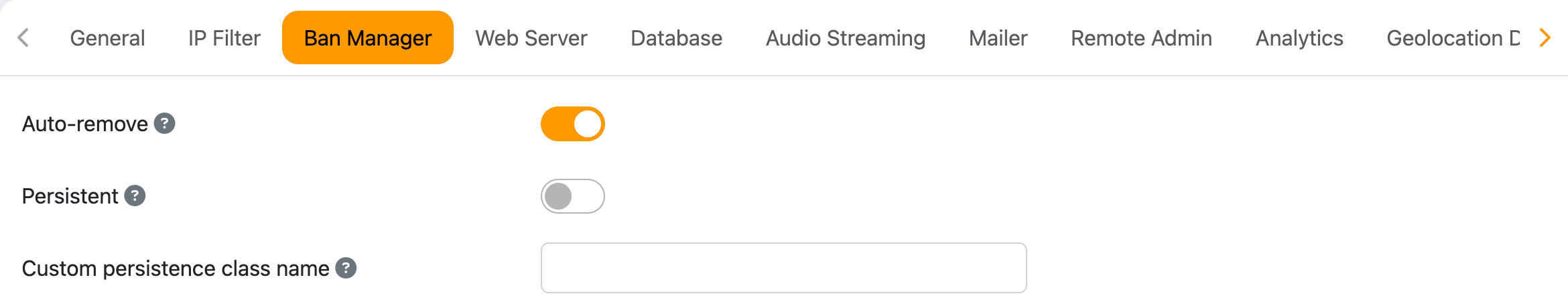Select the Mailer tab
The width and height of the screenshot is (1568, 304).
click(998, 38)
